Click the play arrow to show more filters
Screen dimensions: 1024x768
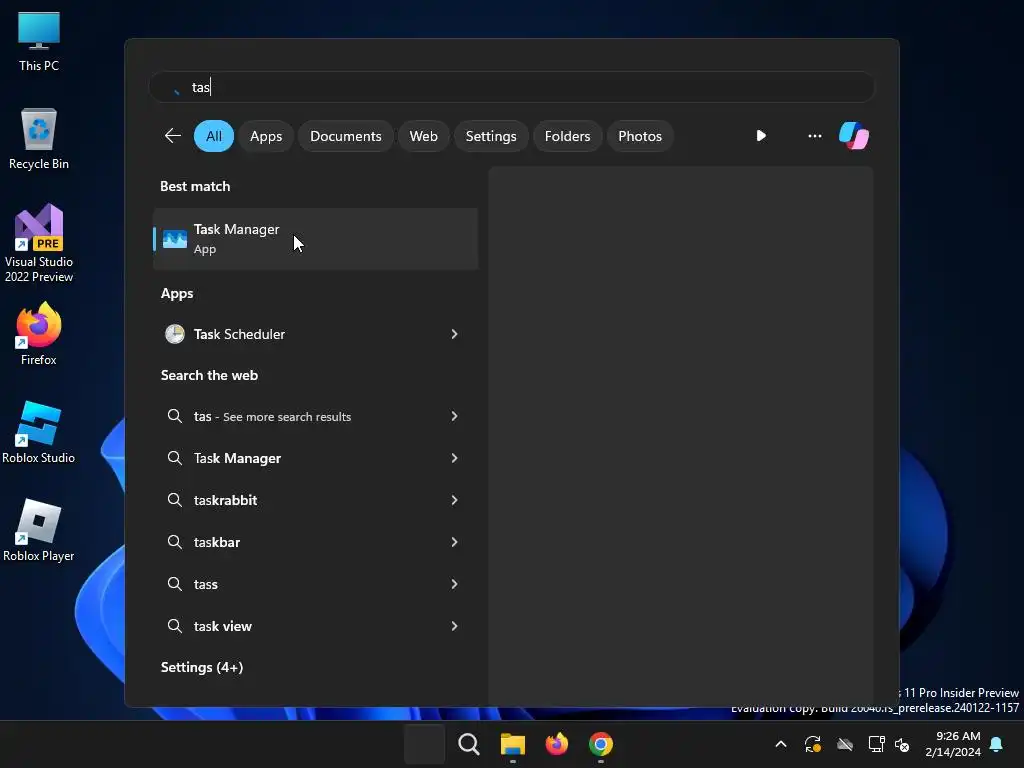pos(761,136)
